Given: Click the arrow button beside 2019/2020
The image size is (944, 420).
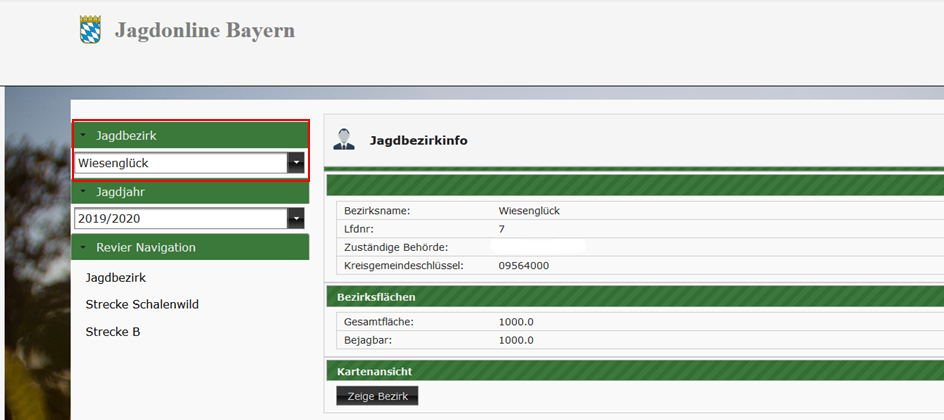Looking at the screenshot, I should click(x=295, y=218).
